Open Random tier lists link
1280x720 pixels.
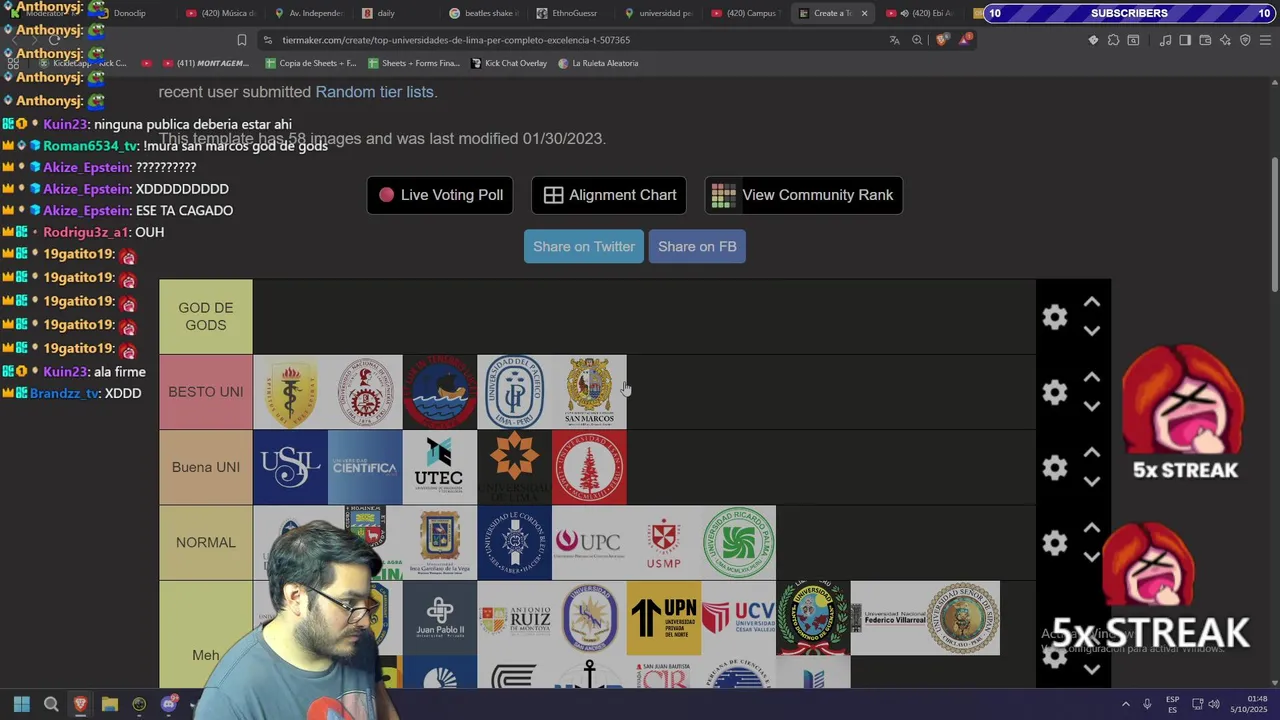[x=374, y=92]
